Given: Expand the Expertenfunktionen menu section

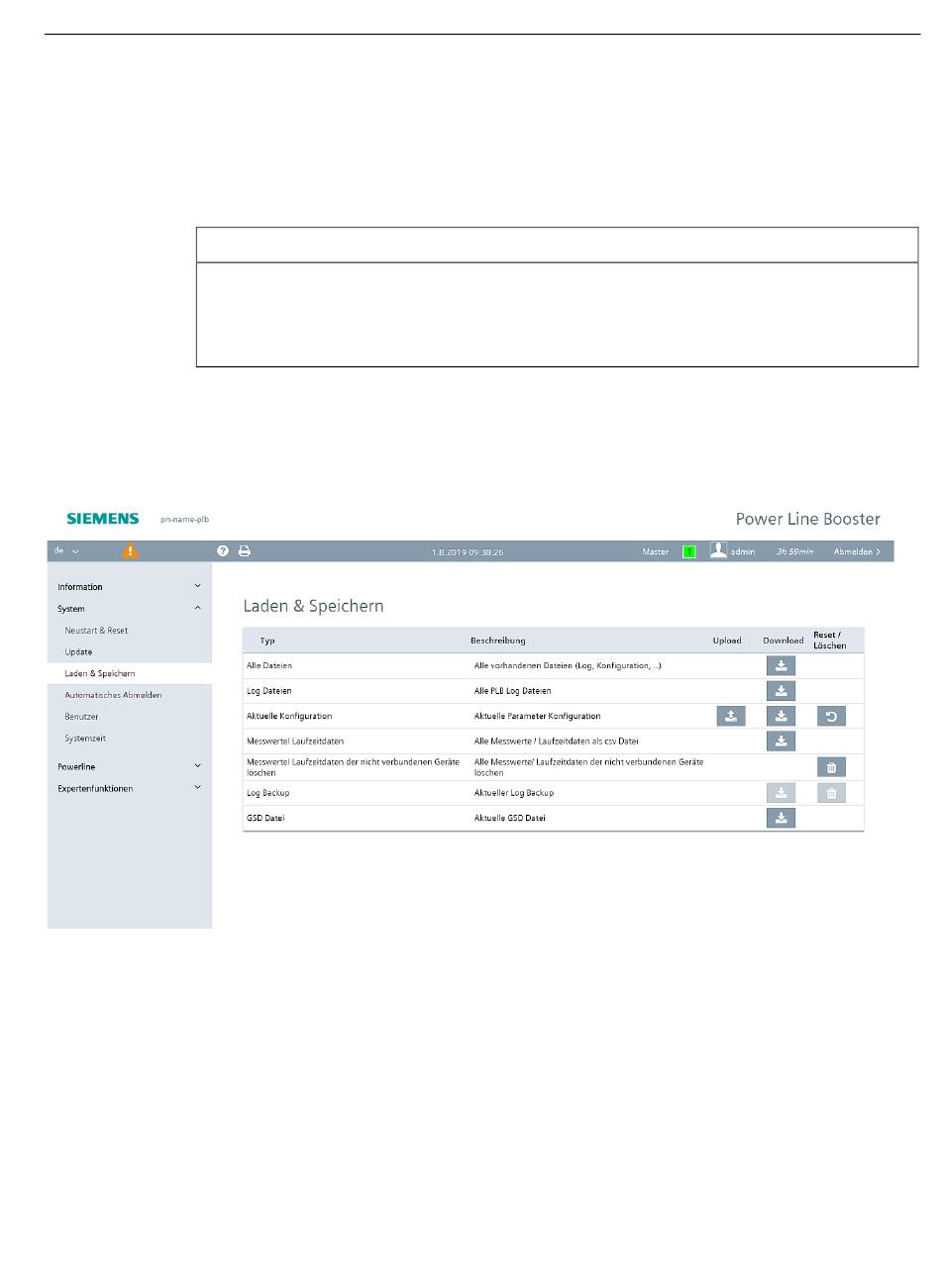Looking at the screenshot, I should 130,789.
